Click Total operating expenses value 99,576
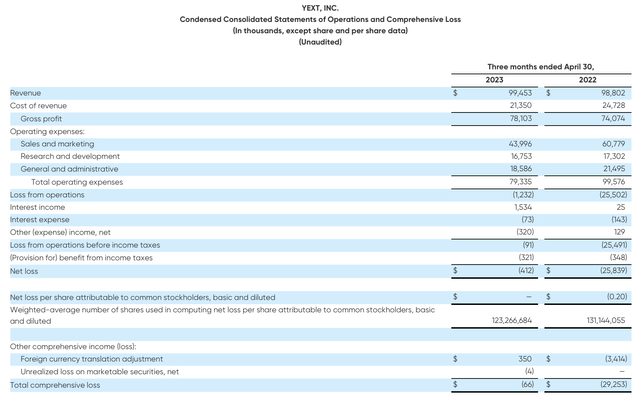 coord(613,182)
